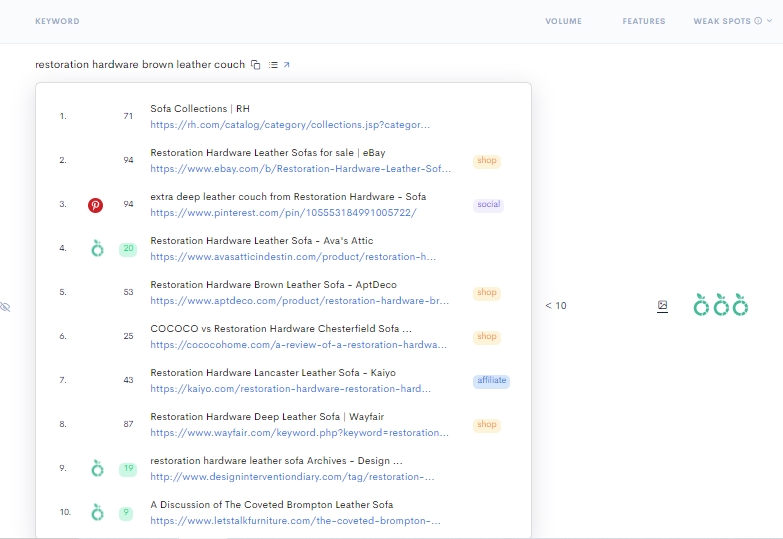The width and height of the screenshot is (783, 539).
Task: Click the green 19 score badge
Action: click(128, 469)
